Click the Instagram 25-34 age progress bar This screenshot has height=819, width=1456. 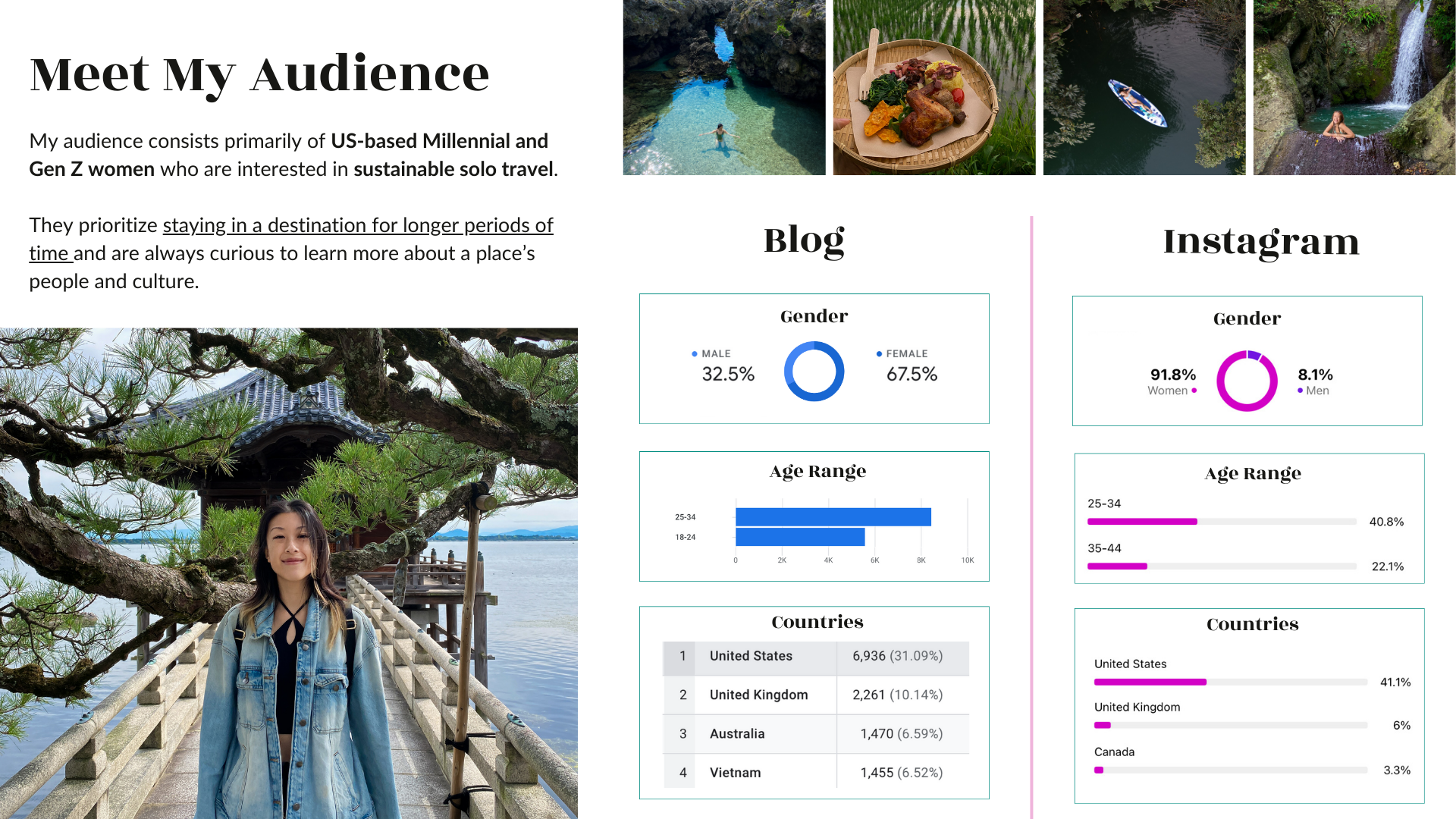(x=1222, y=522)
